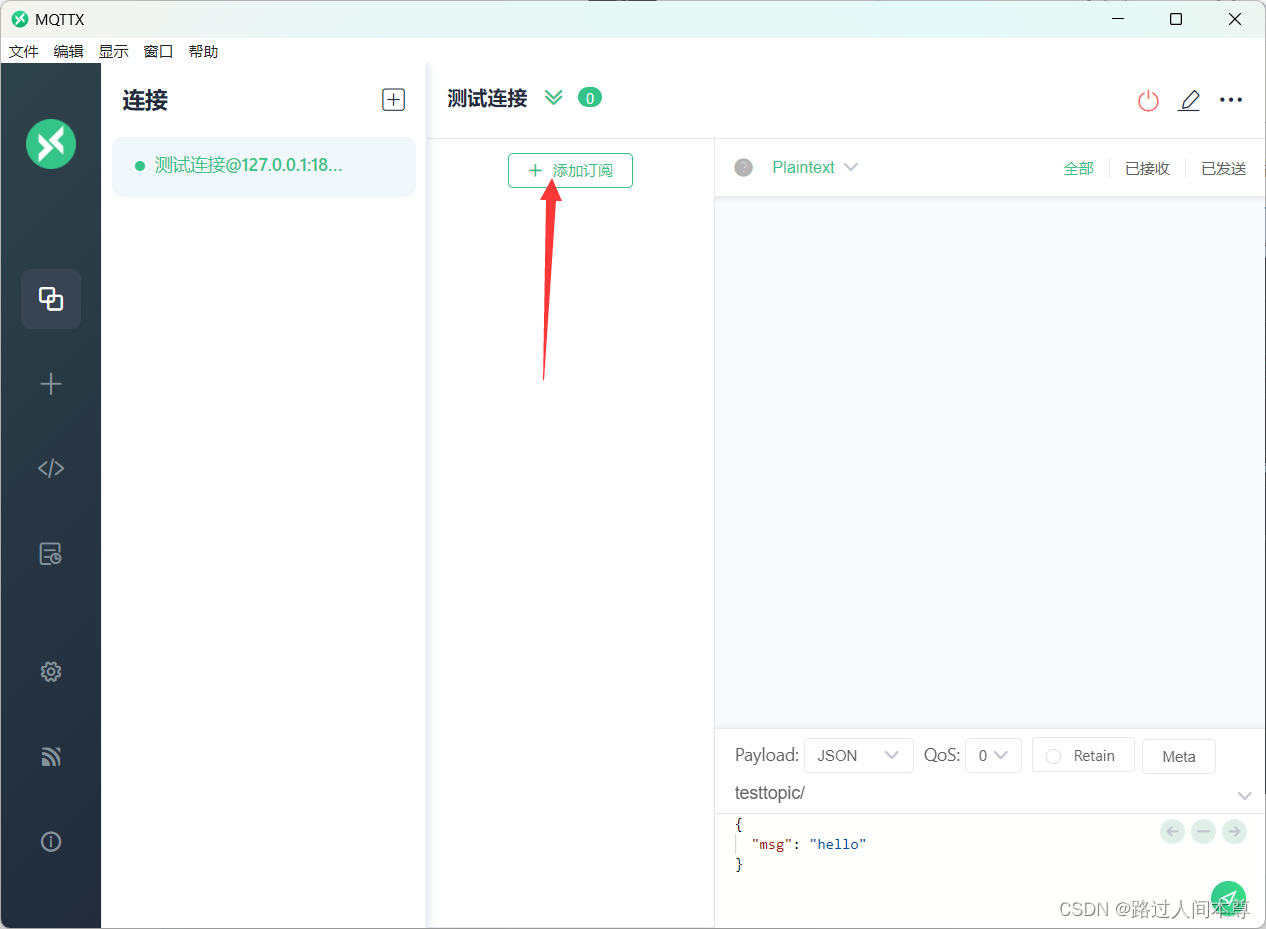The width and height of the screenshot is (1266, 929).
Task: Click the grey help question-mark icon
Action: 743,167
